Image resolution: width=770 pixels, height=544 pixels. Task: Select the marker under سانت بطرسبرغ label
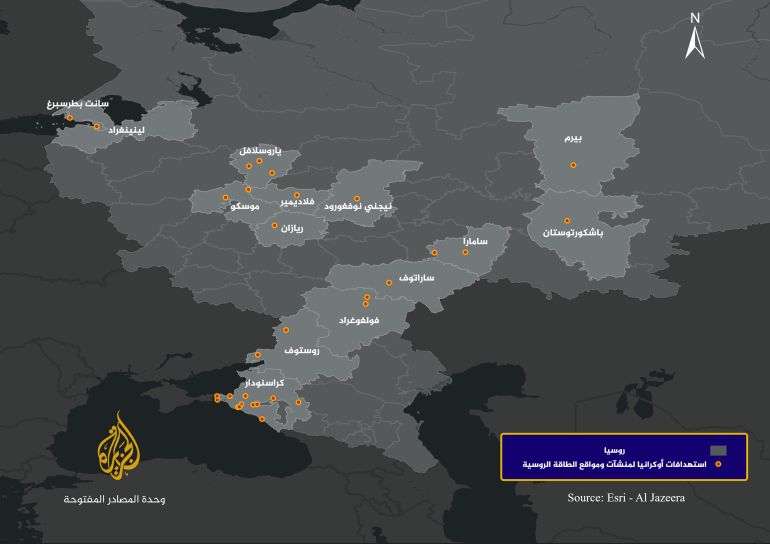click(x=70, y=118)
